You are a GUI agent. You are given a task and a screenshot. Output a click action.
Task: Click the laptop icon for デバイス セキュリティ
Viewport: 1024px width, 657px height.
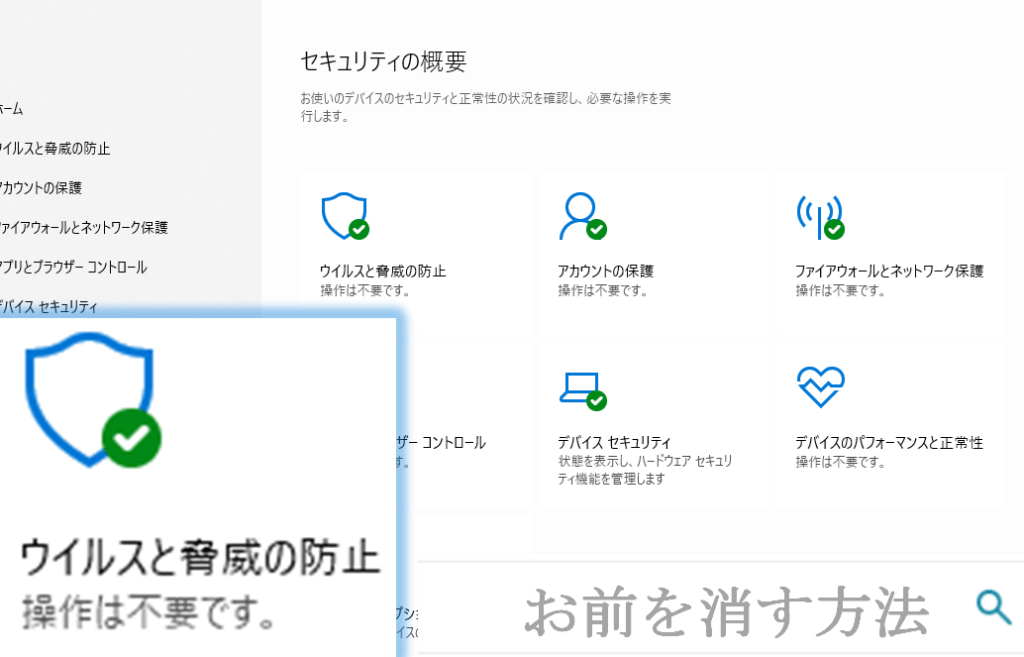pyautogui.click(x=580, y=388)
